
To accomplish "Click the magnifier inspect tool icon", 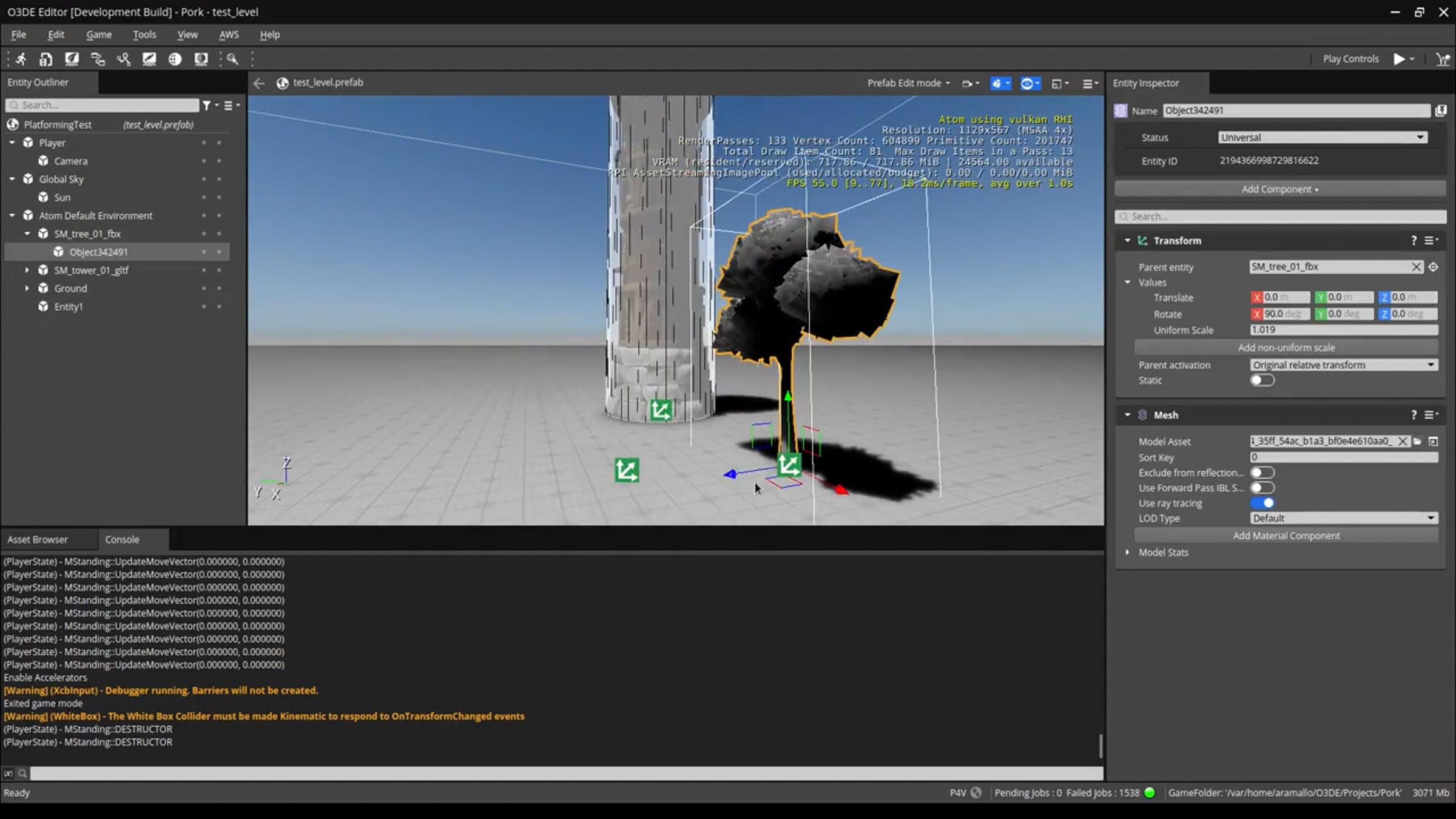I will [232, 59].
